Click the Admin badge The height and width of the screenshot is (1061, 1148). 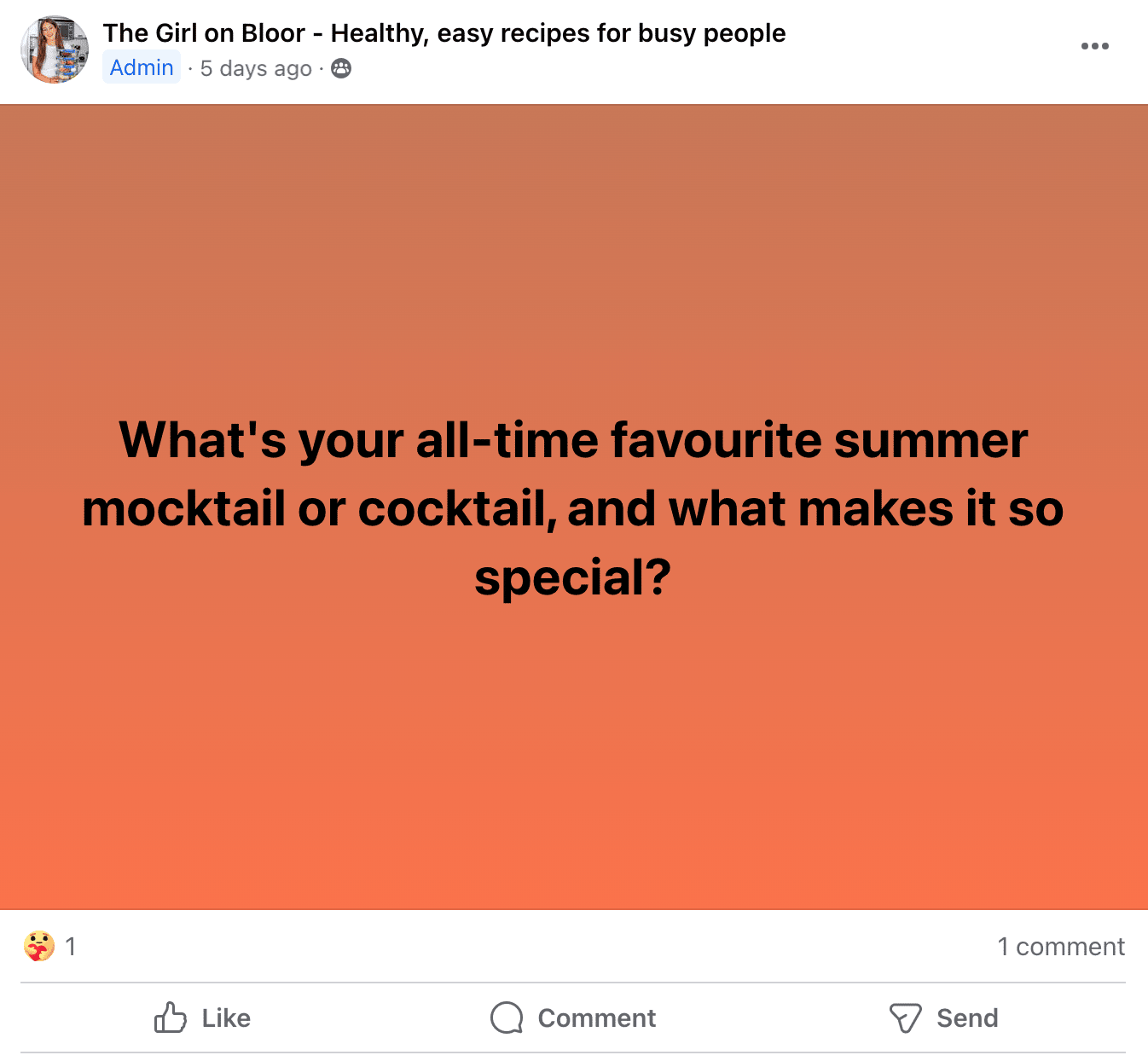pos(142,67)
